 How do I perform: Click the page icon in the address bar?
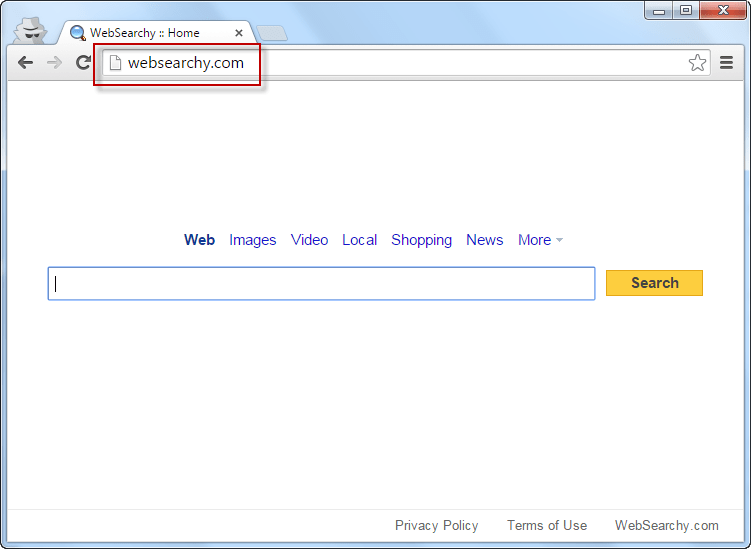[115, 63]
